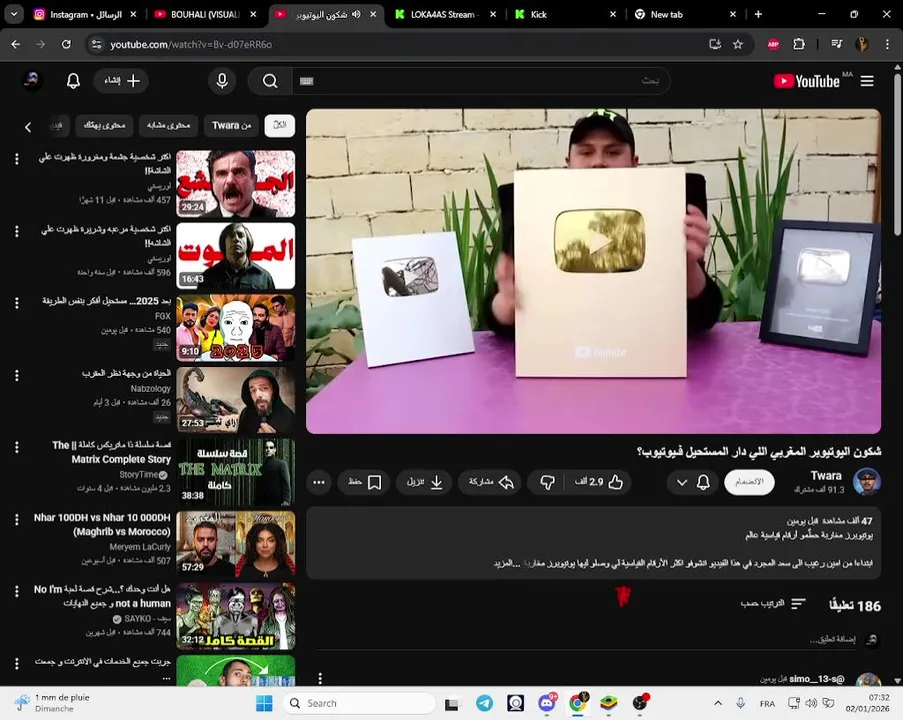Click the الانضمام join button
Viewport: 903px width, 720px height.
click(x=749, y=482)
